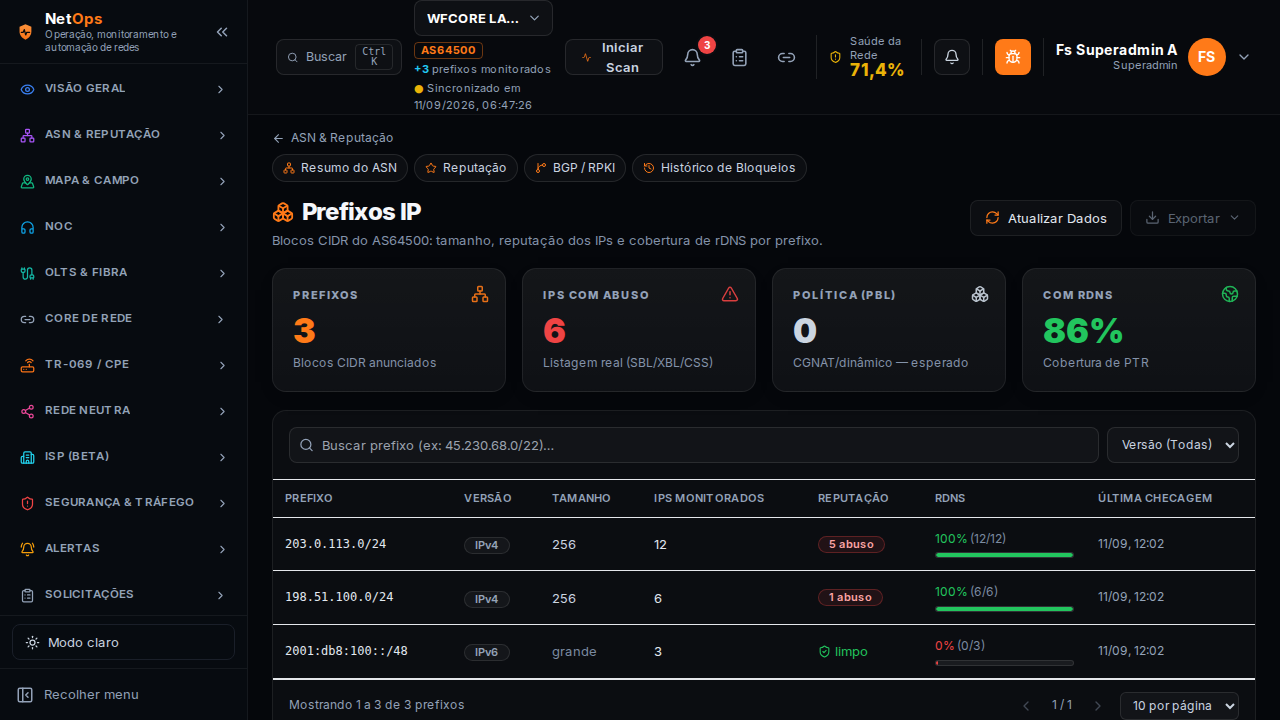
Task: Click the orange bug report icon
Action: (x=1013, y=57)
